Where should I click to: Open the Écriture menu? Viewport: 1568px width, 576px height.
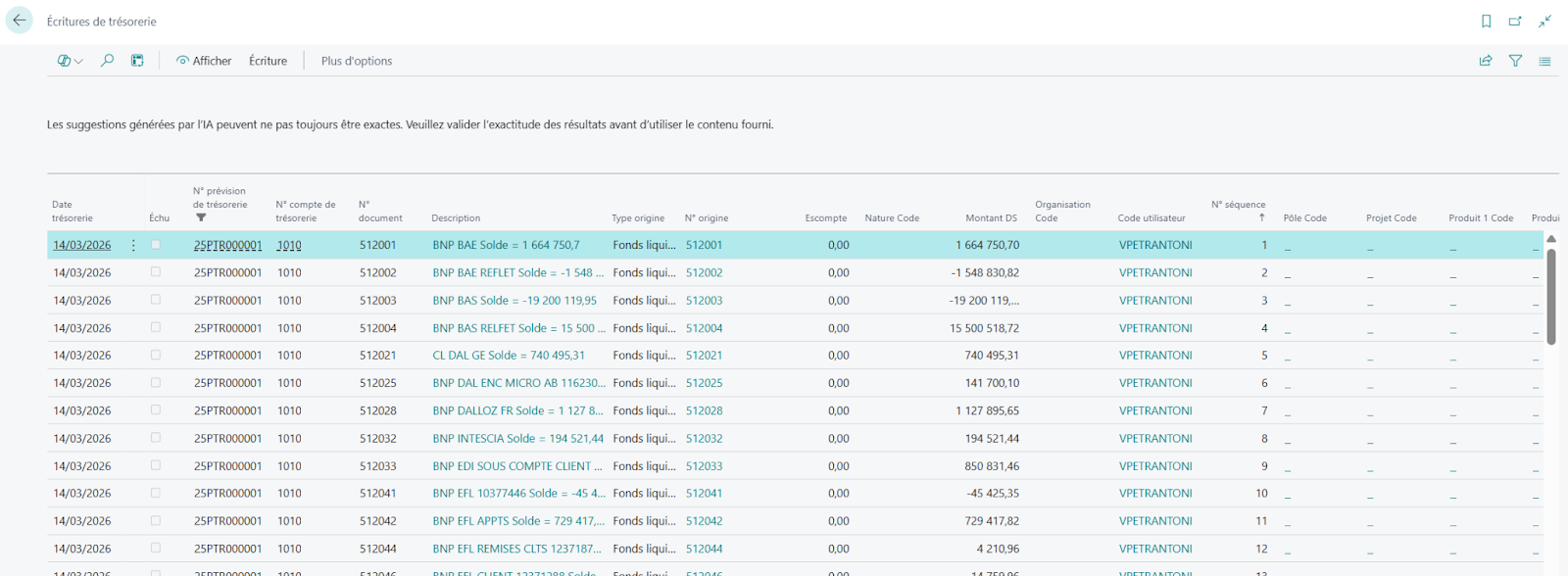click(268, 61)
